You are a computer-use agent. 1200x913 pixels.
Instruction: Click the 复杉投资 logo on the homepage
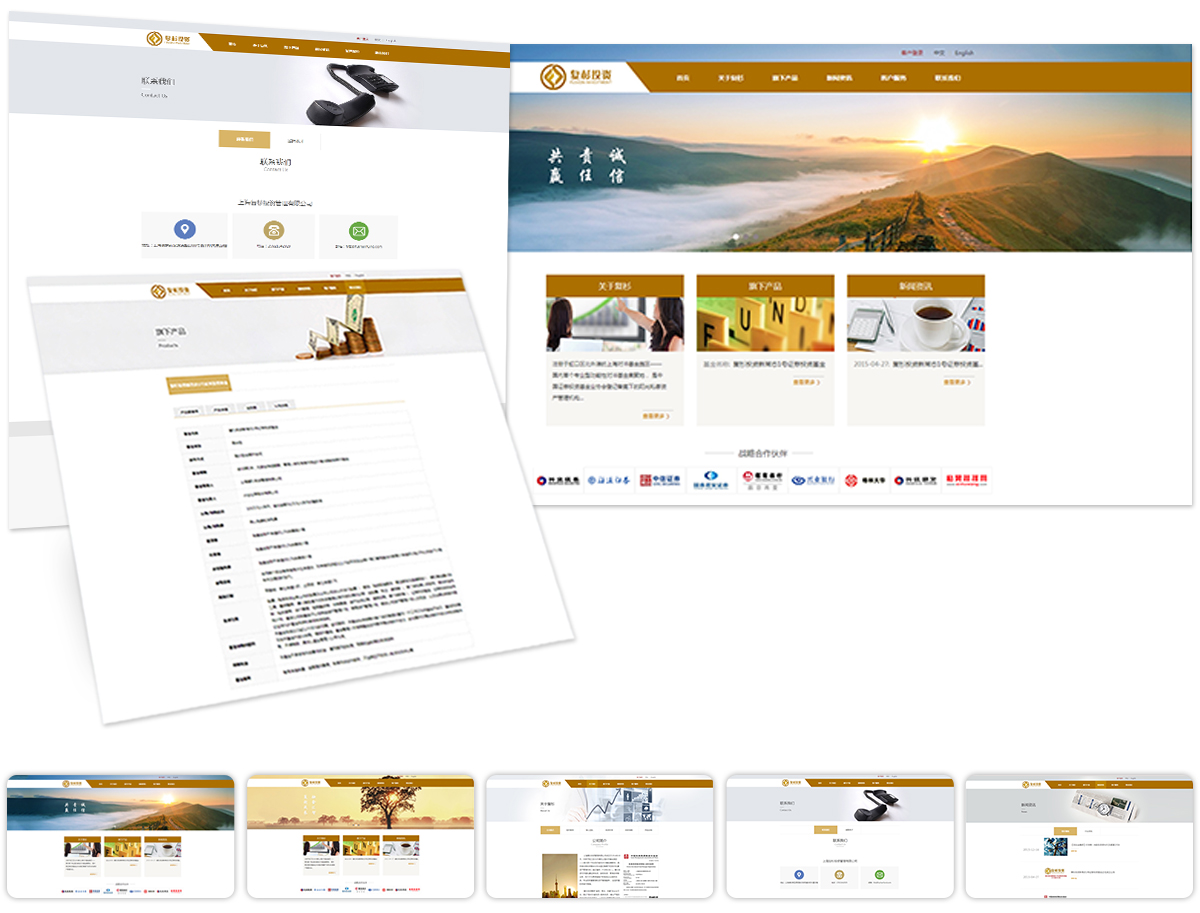tap(577, 77)
